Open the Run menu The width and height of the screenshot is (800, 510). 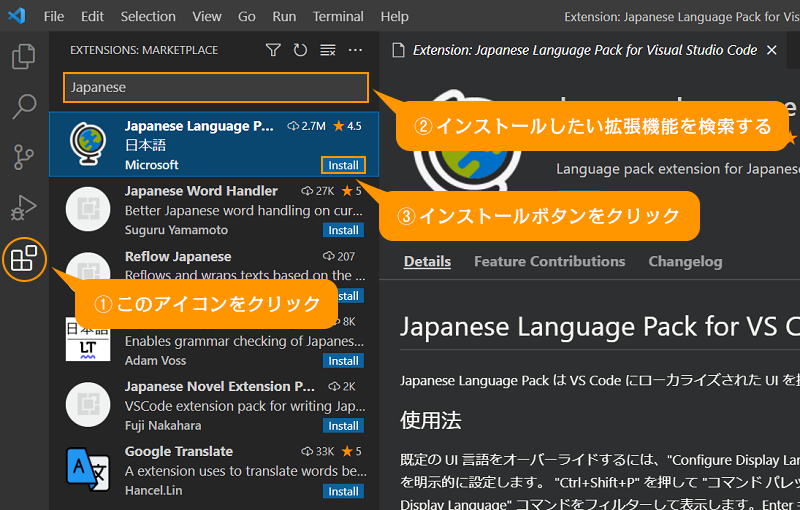pyautogui.click(x=284, y=16)
